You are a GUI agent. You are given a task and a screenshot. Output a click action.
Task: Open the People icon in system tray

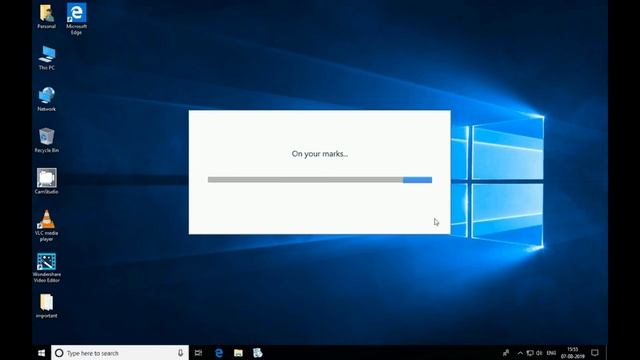click(506, 353)
